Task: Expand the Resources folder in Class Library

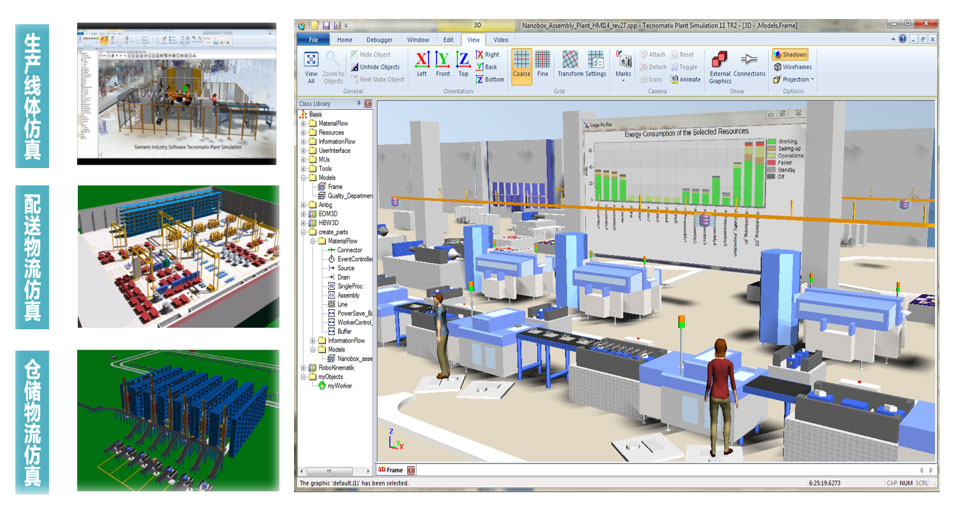Action: click(303, 133)
